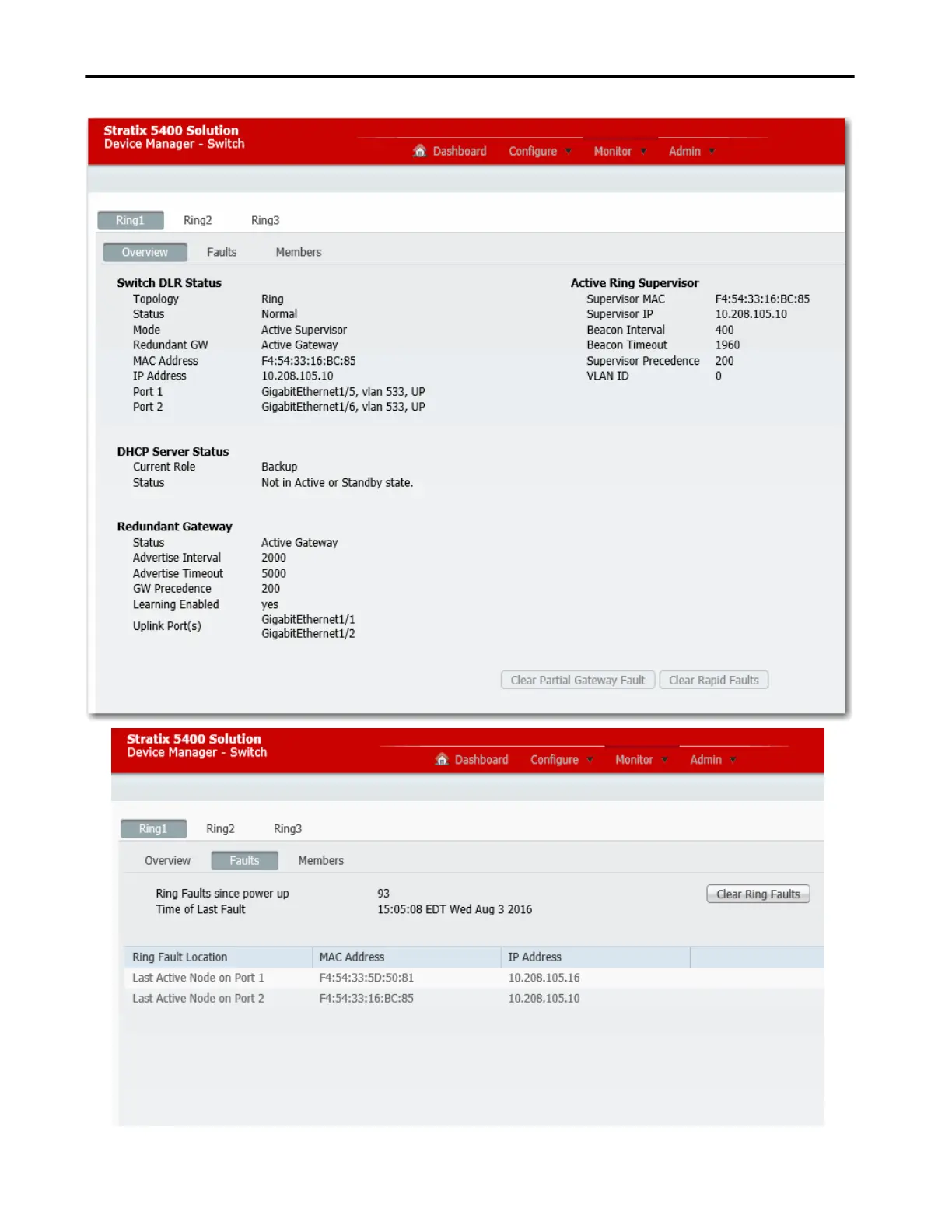The image size is (952, 1232).
Task: Select the highlighted Faults sub-tab in the Faults window
Action: coord(244,860)
